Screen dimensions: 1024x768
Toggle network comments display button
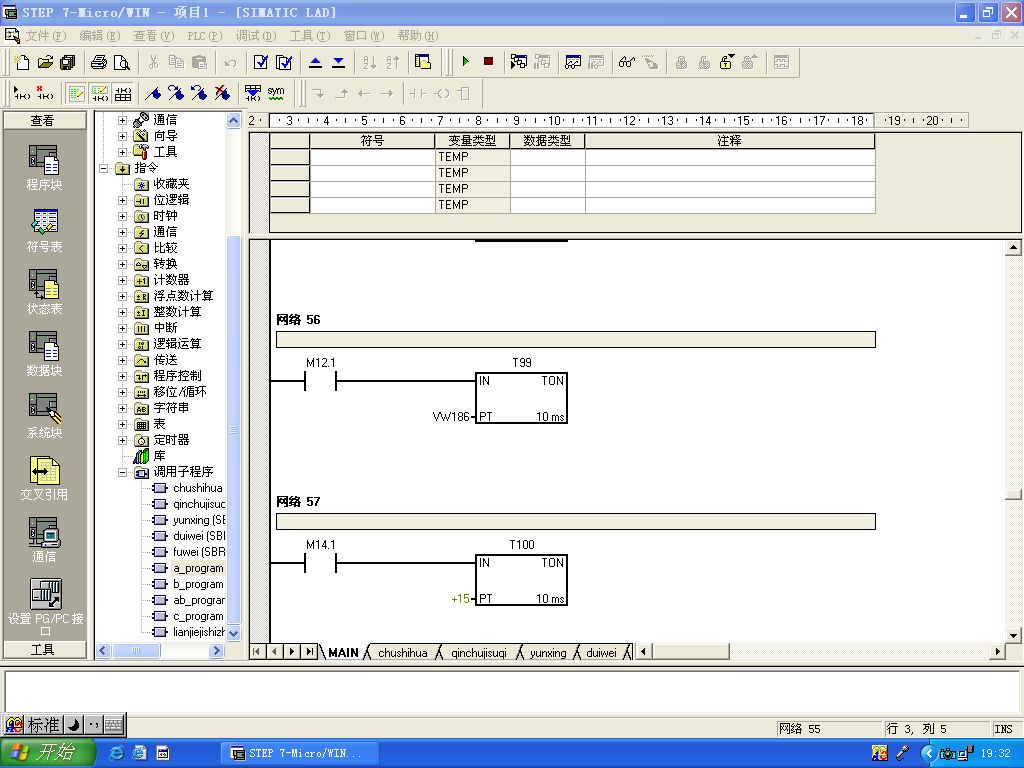pos(99,94)
